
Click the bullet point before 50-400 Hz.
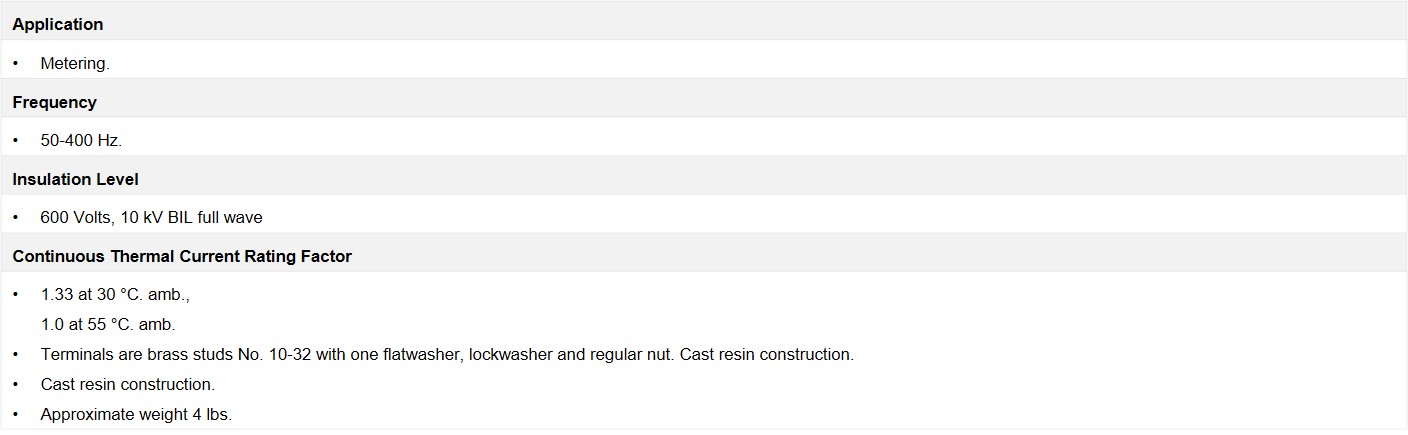(x=16, y=141)
